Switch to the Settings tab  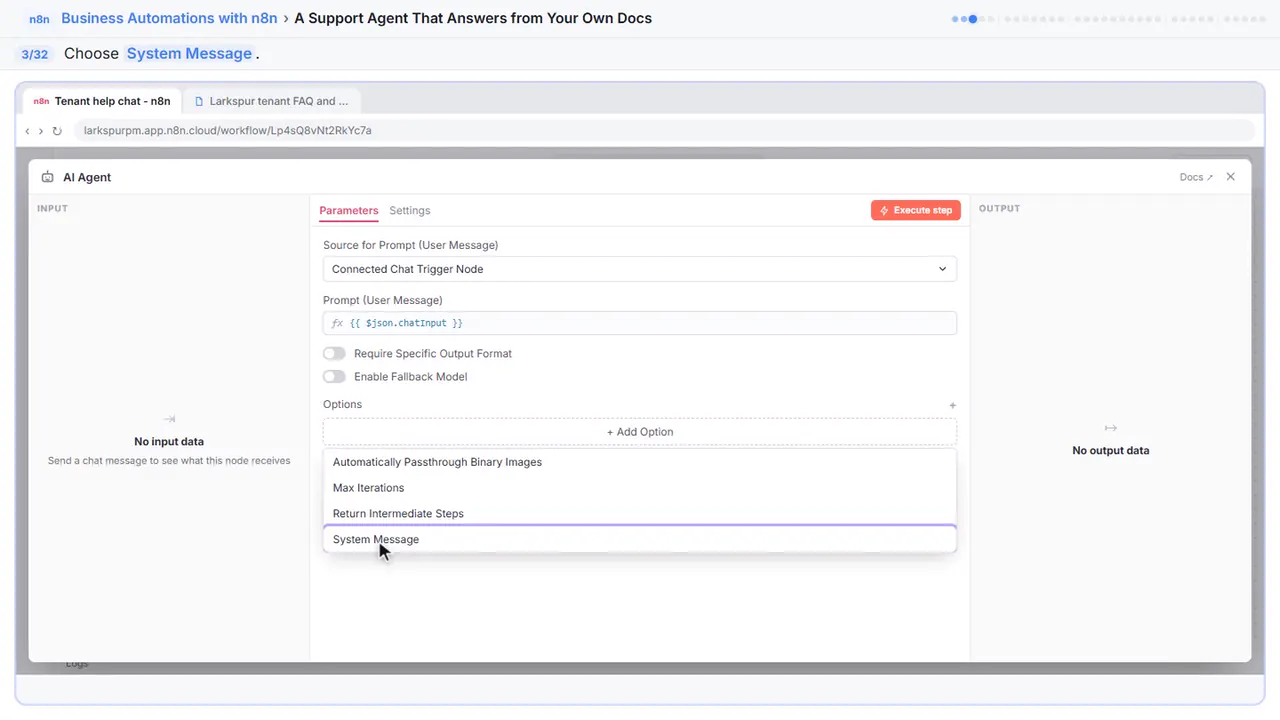point(410,211)
